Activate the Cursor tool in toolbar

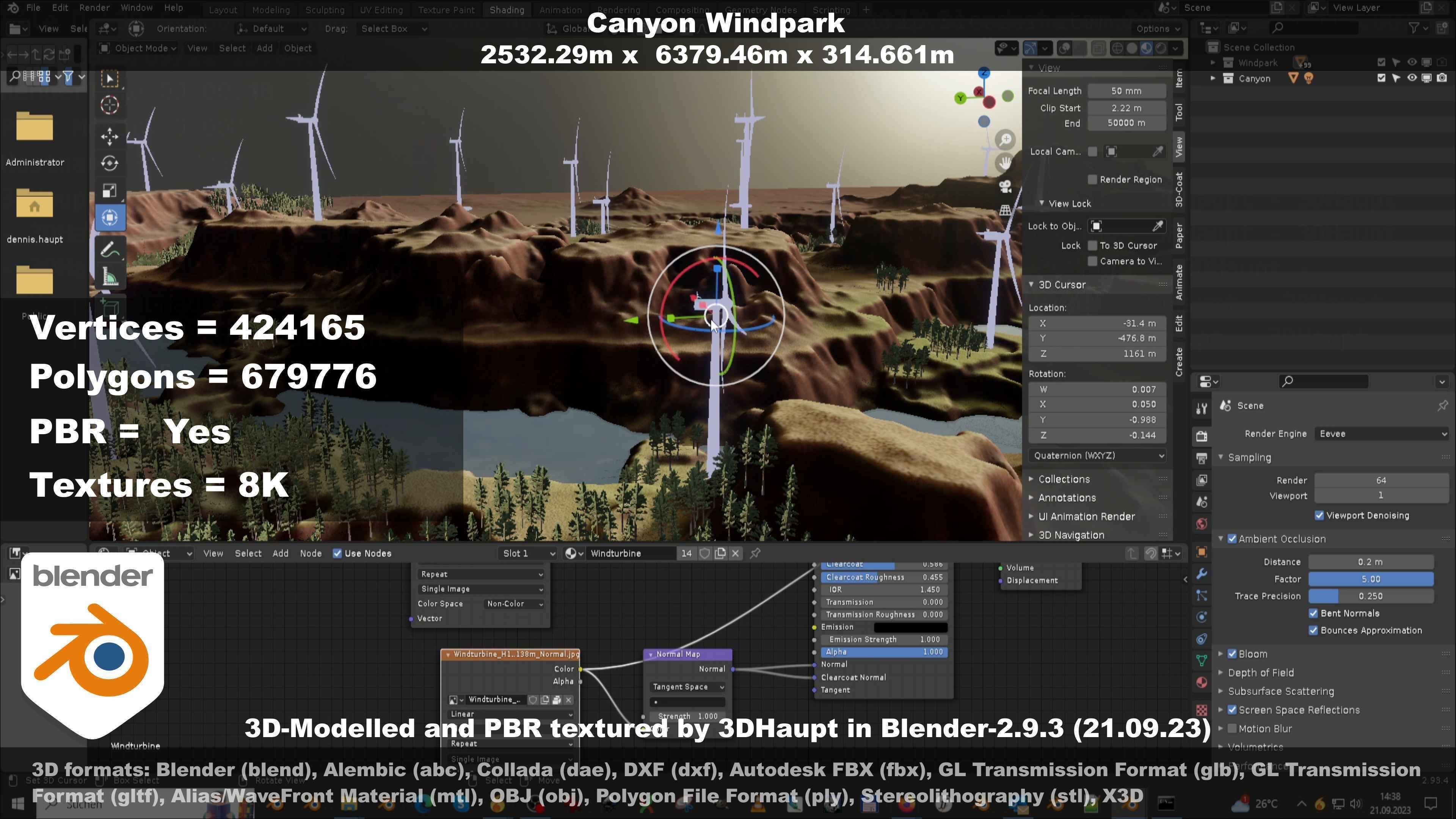(110, 105)
